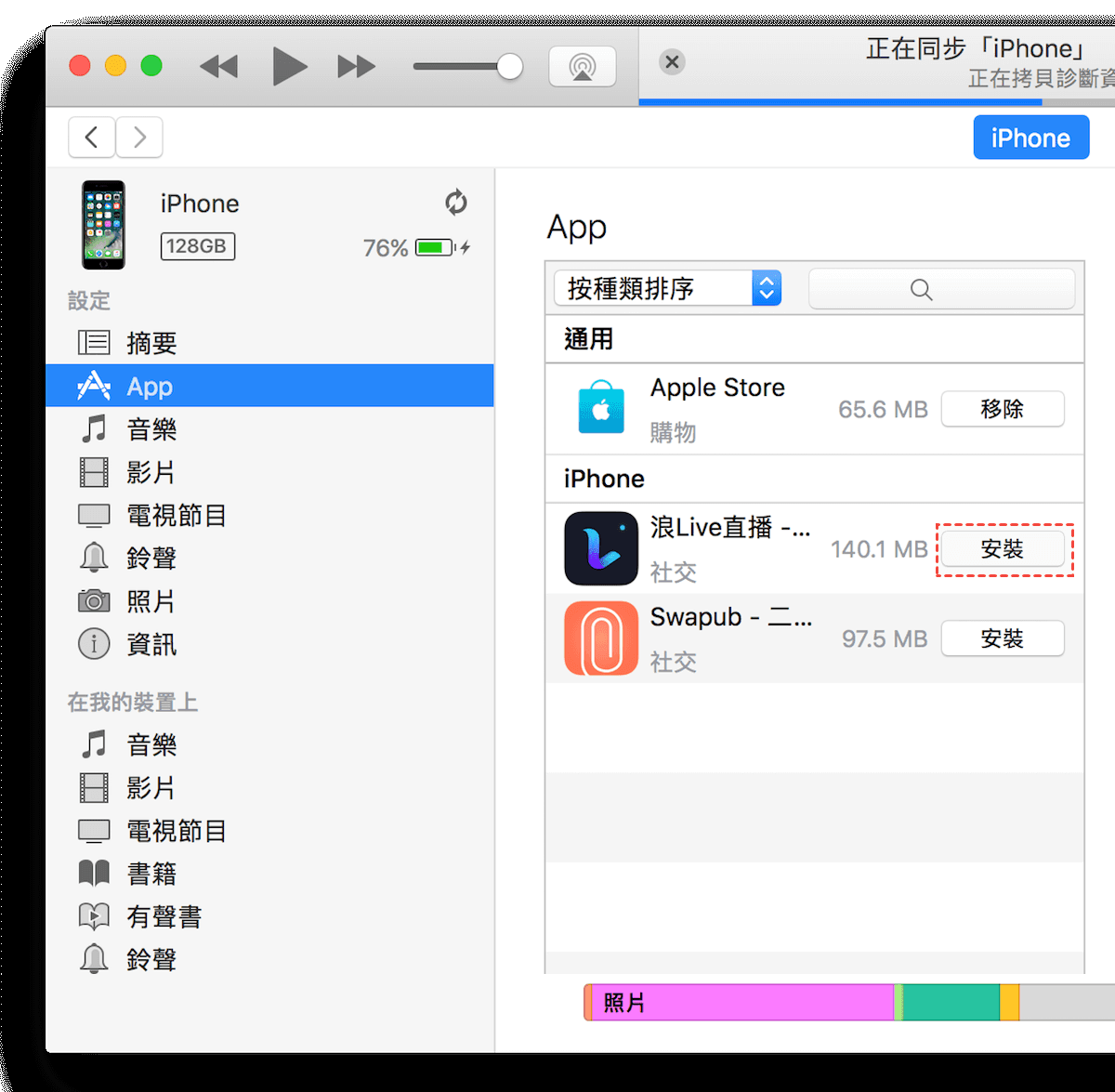Click the app search field
This screenshot has width=1115, height=1092.
click(941, 289)
